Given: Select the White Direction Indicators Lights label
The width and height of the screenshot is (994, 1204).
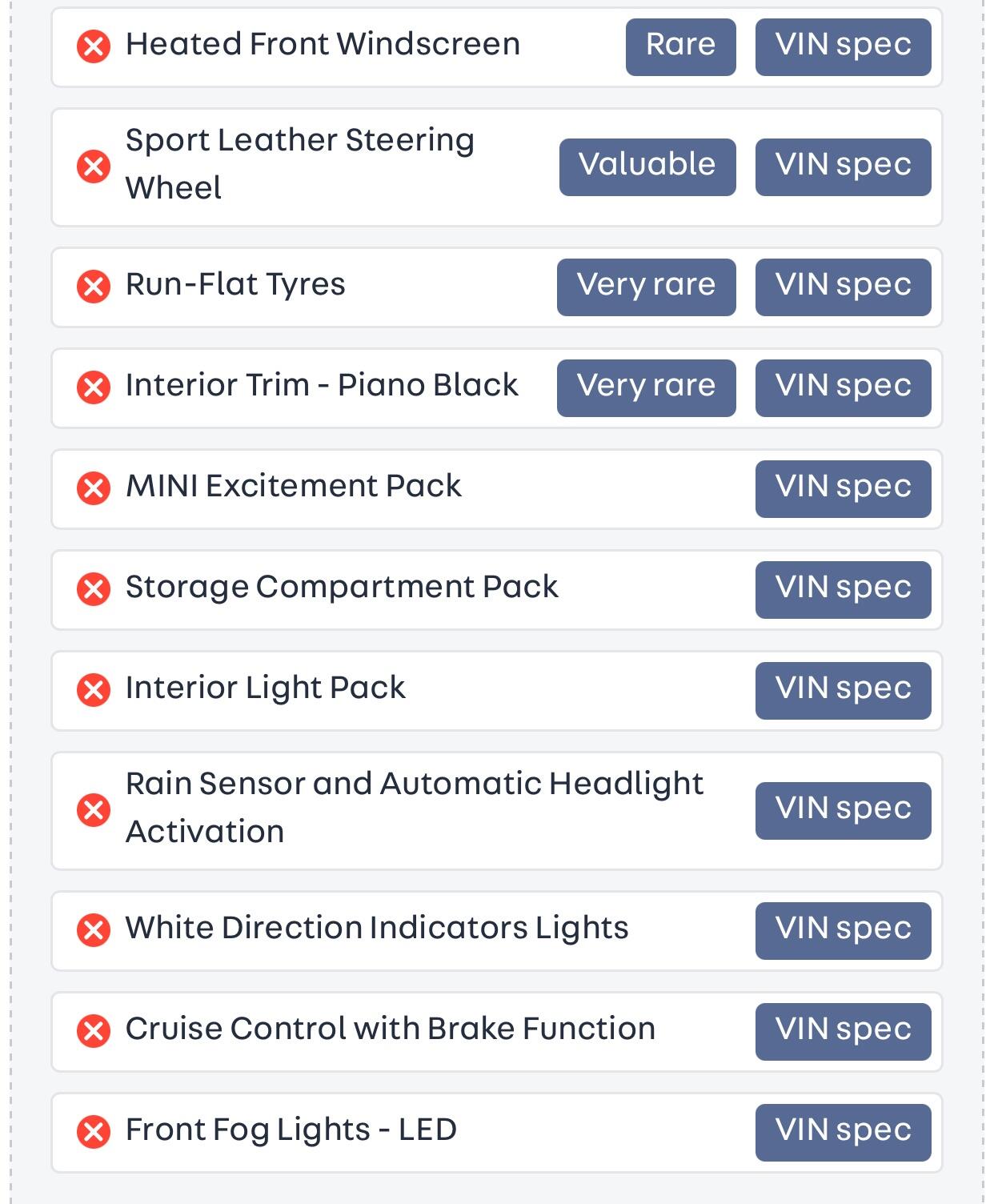Looking at the screenshot, I should (x=377, y=929).
